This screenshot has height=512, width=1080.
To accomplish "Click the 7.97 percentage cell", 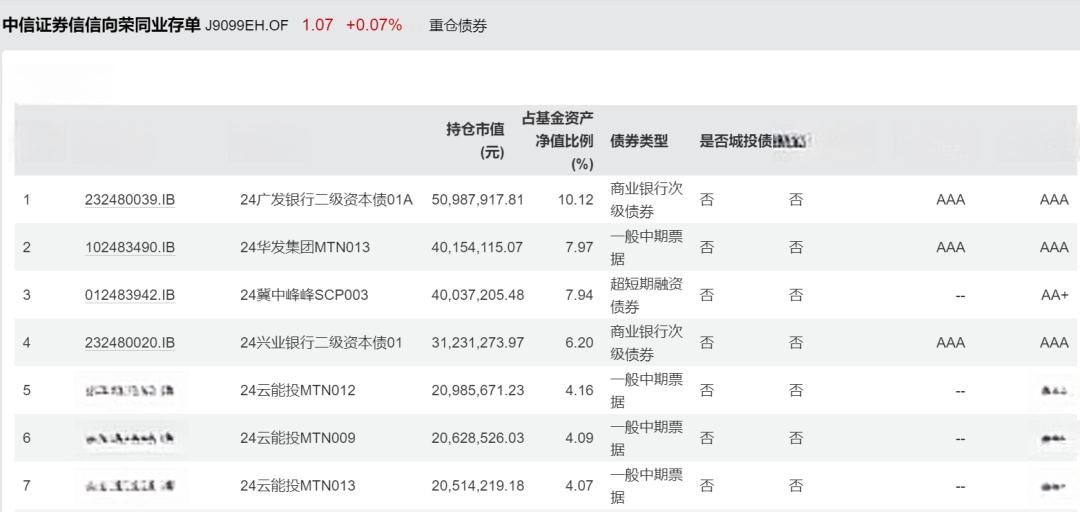I will (x=579, y=247).
